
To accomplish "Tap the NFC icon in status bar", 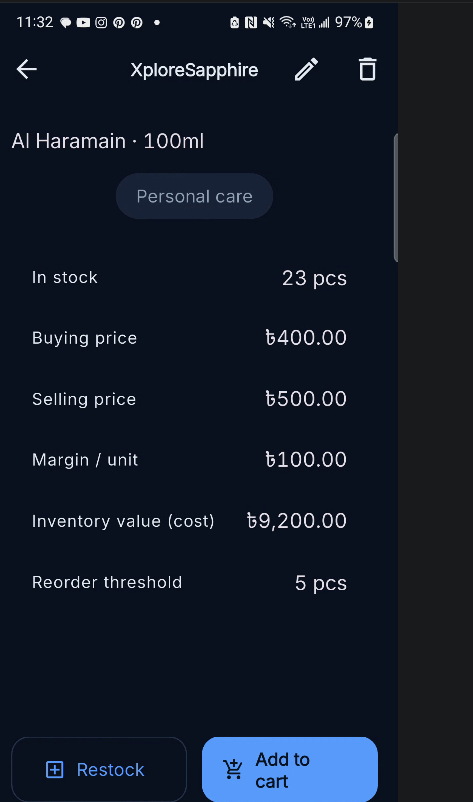I will (251, 23).
